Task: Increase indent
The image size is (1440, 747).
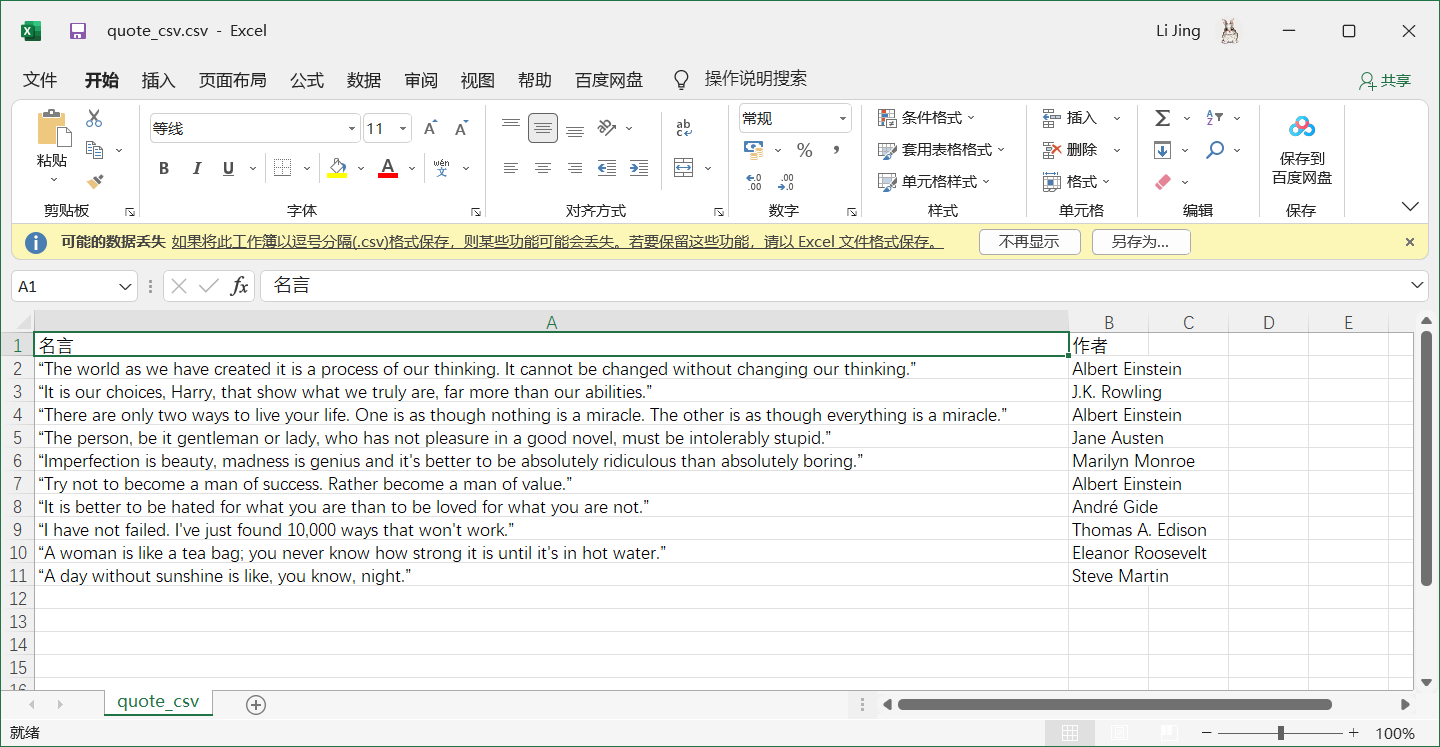Action: click(x=639, y=168)
